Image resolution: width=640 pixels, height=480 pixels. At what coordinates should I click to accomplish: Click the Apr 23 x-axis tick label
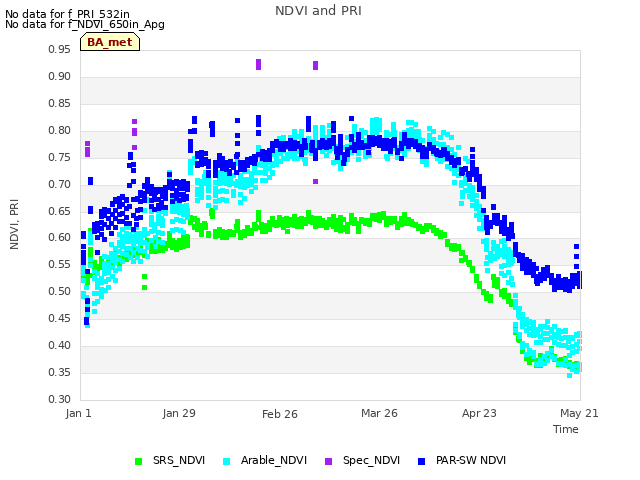pos(479,413)
